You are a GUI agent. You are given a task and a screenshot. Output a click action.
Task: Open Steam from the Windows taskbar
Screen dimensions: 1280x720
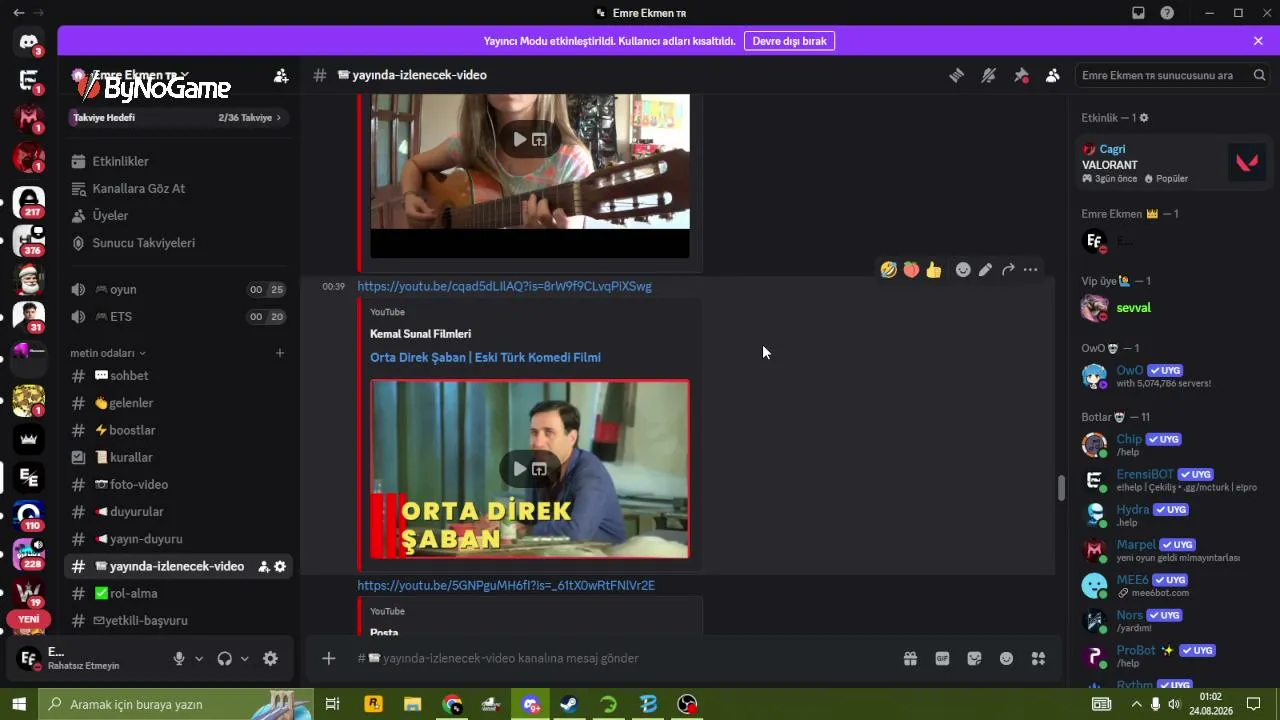[568, 704]
